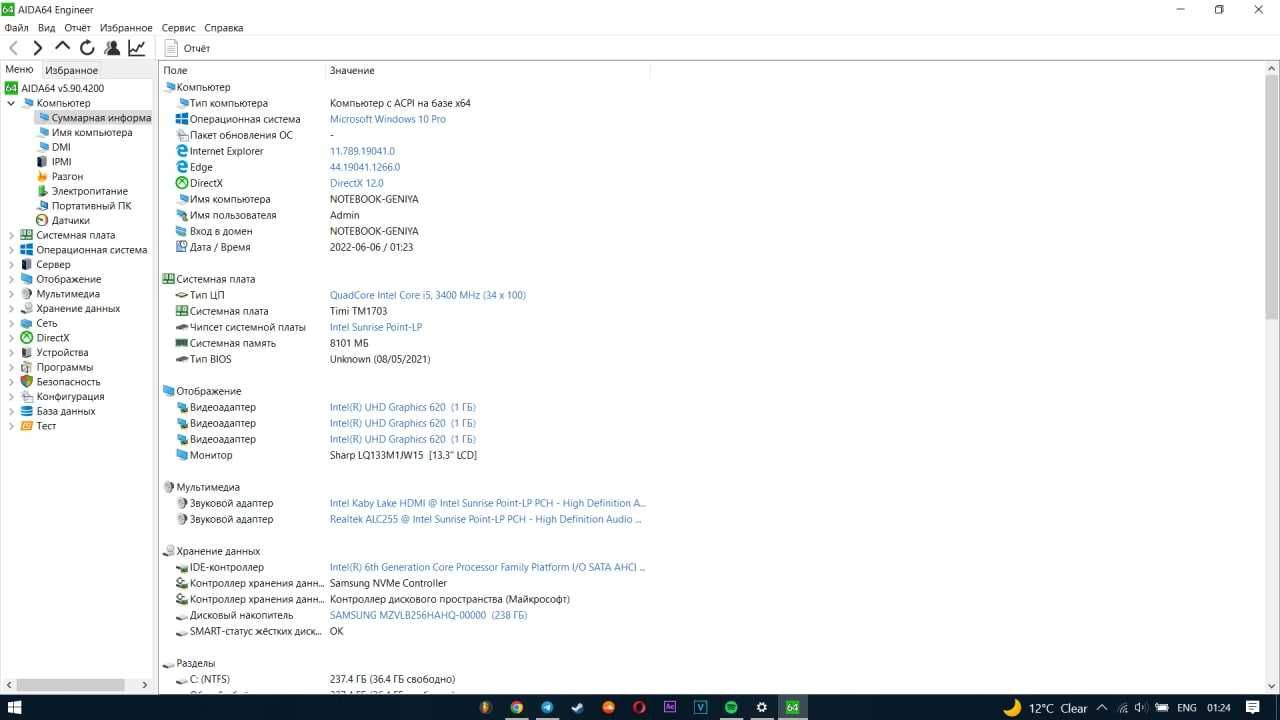Image resolution: width=1280 pixels, height=720 pixels.
Task: Open Telegram from the taskbar
Action: click(547, 707)
